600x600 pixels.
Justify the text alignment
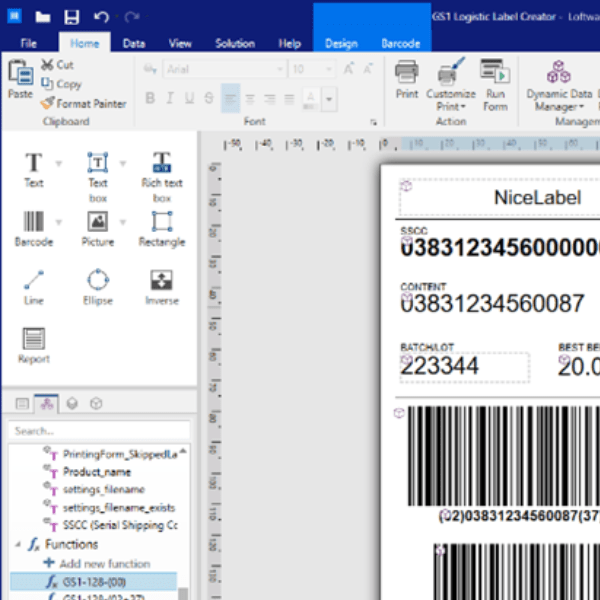coord(289,99)
